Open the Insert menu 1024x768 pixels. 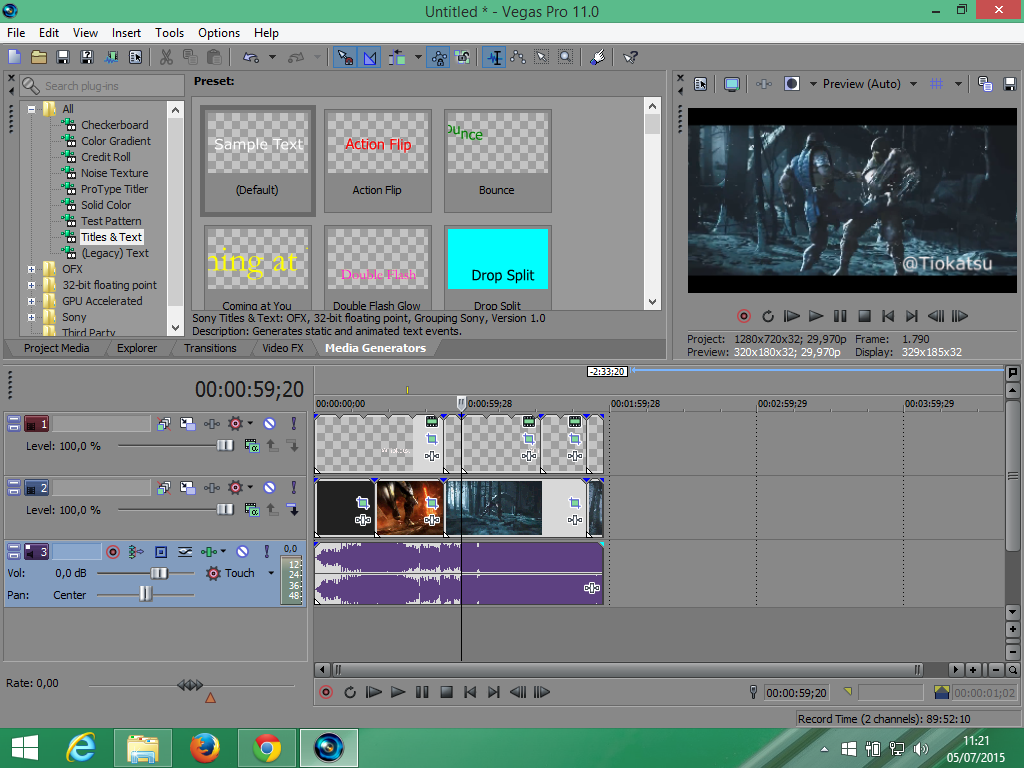[x=126, y=33]
